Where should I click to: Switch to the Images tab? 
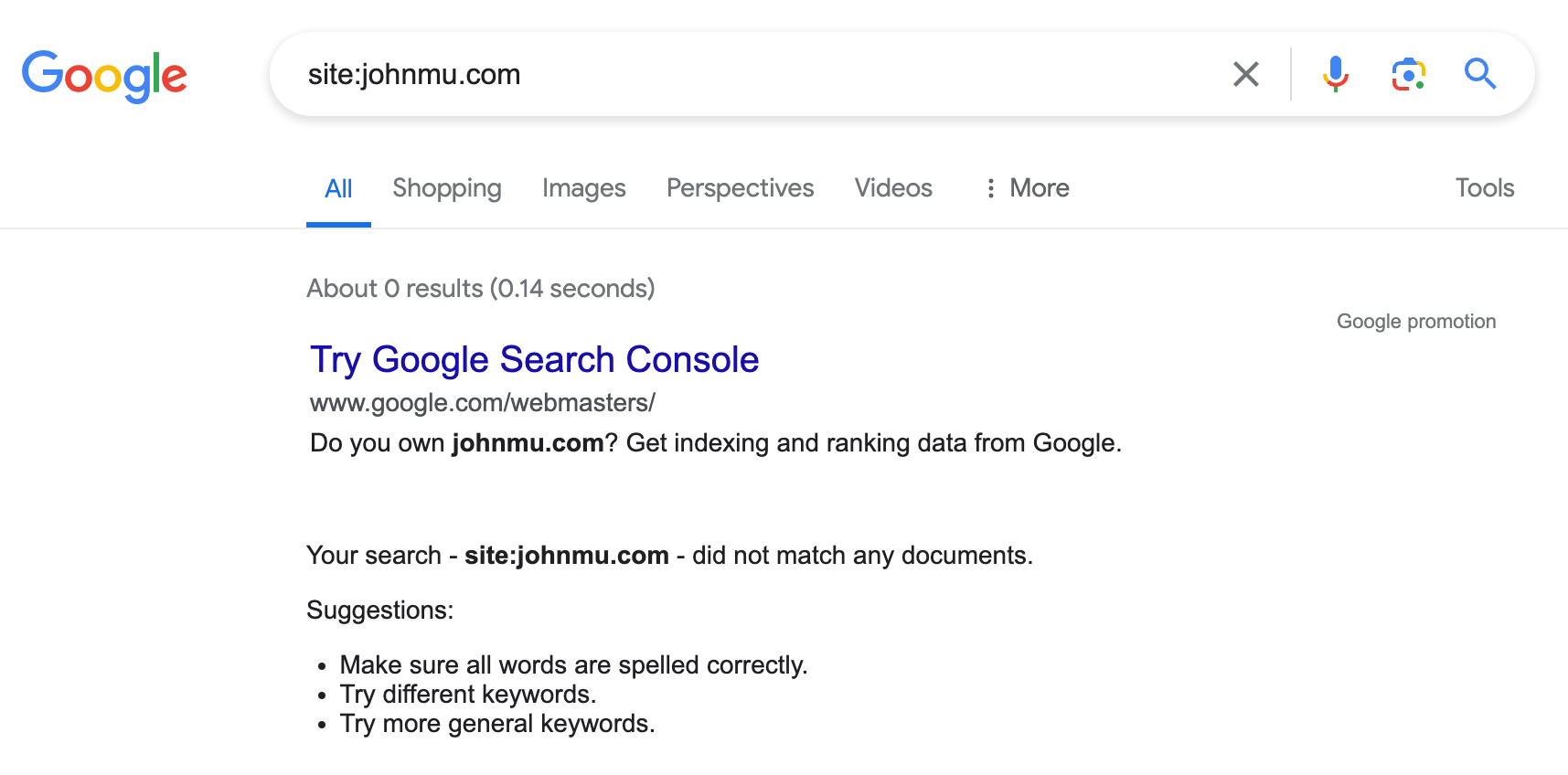click(x=583, y=188)
